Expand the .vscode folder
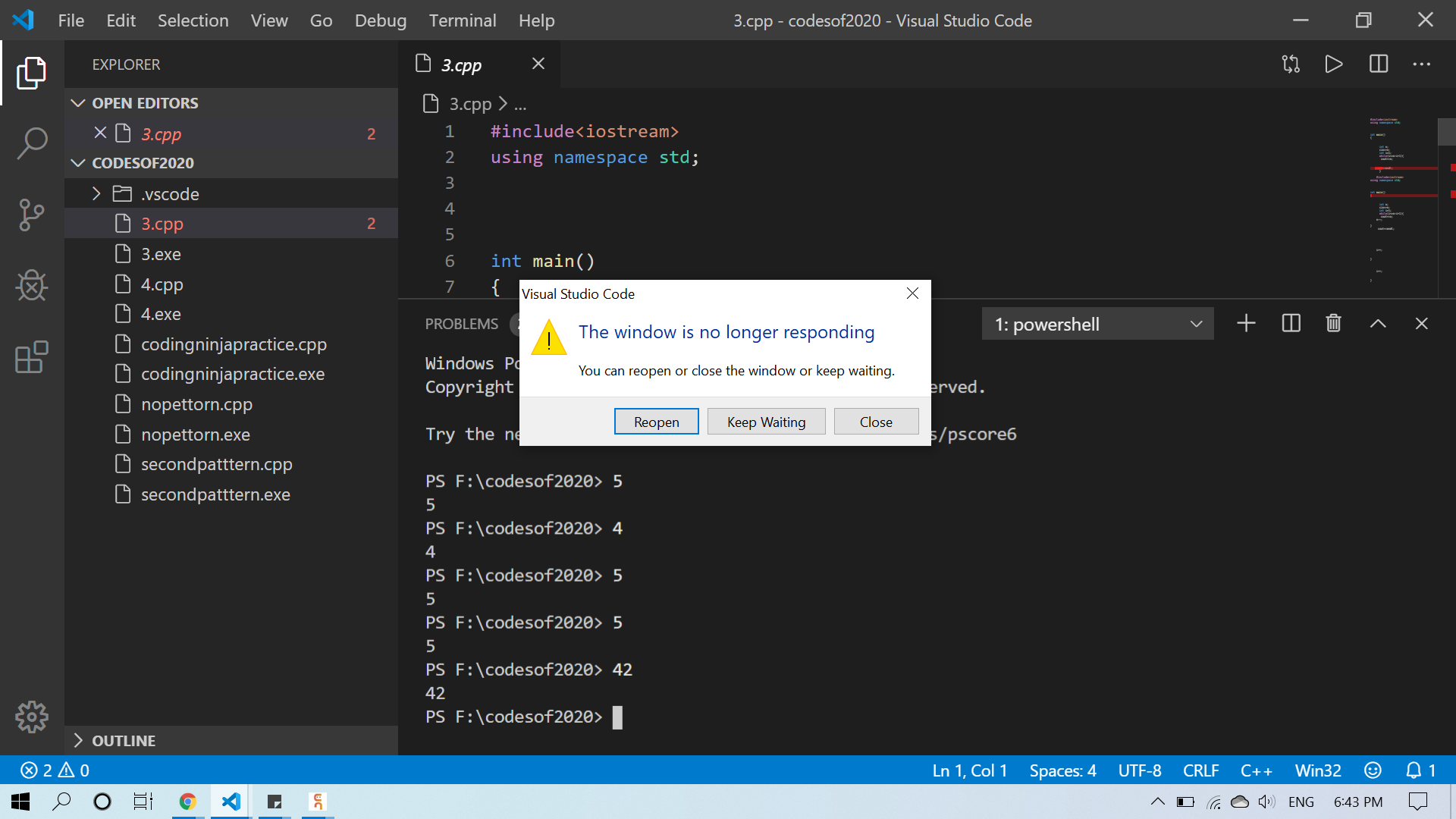This screenshot has height=819, width=1456. pyautogui.click(x=96, y=194)
